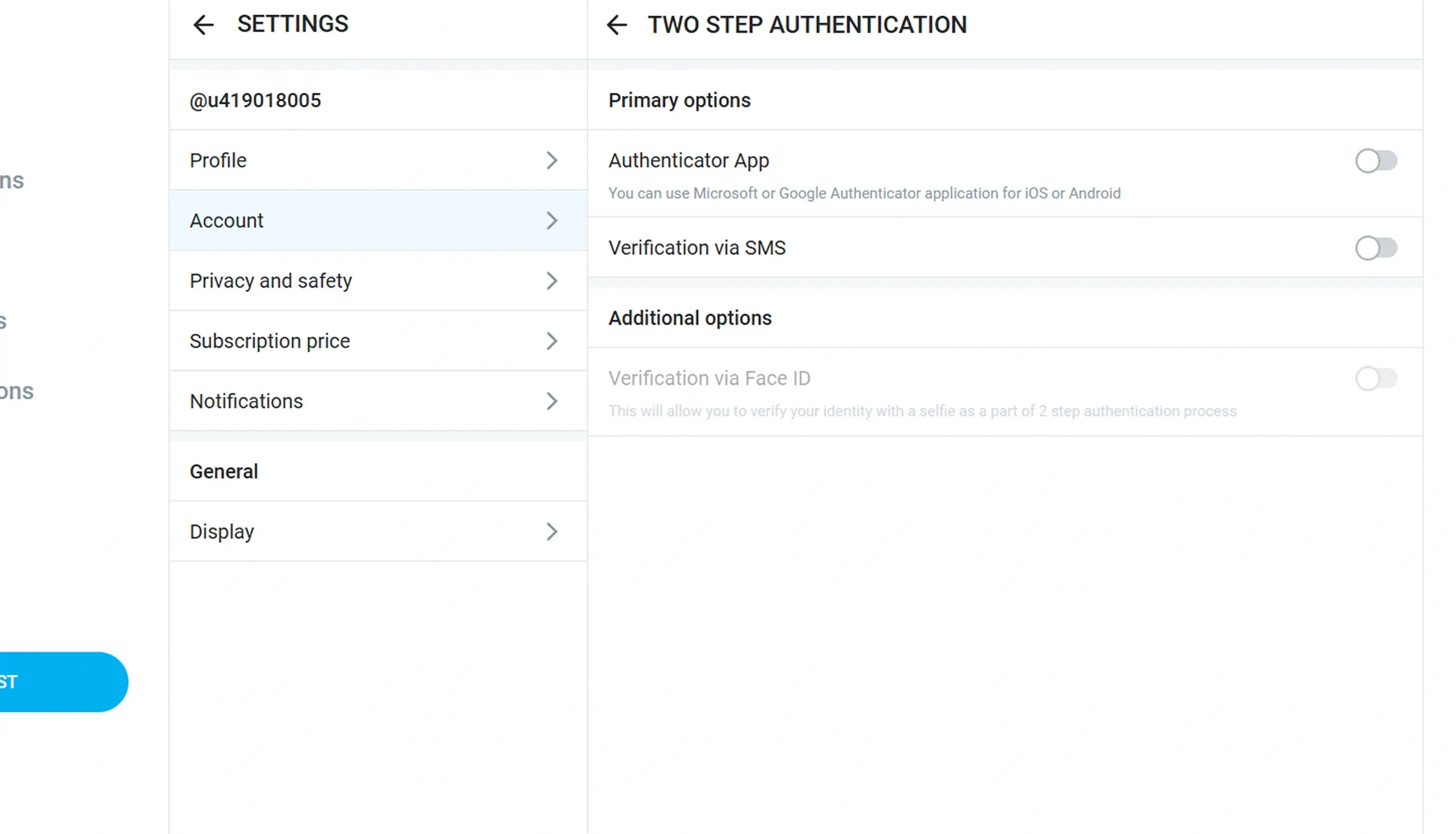Click chevron beside Privacy and safety
1456x834 pixels.
(x=551, y=280)
